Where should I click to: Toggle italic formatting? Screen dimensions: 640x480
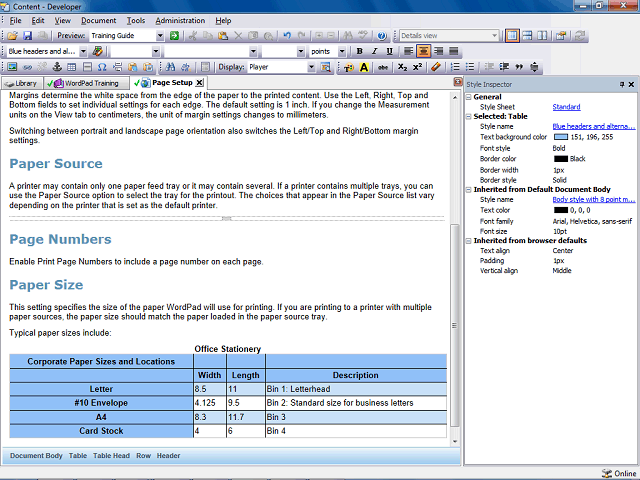[375, 51]
